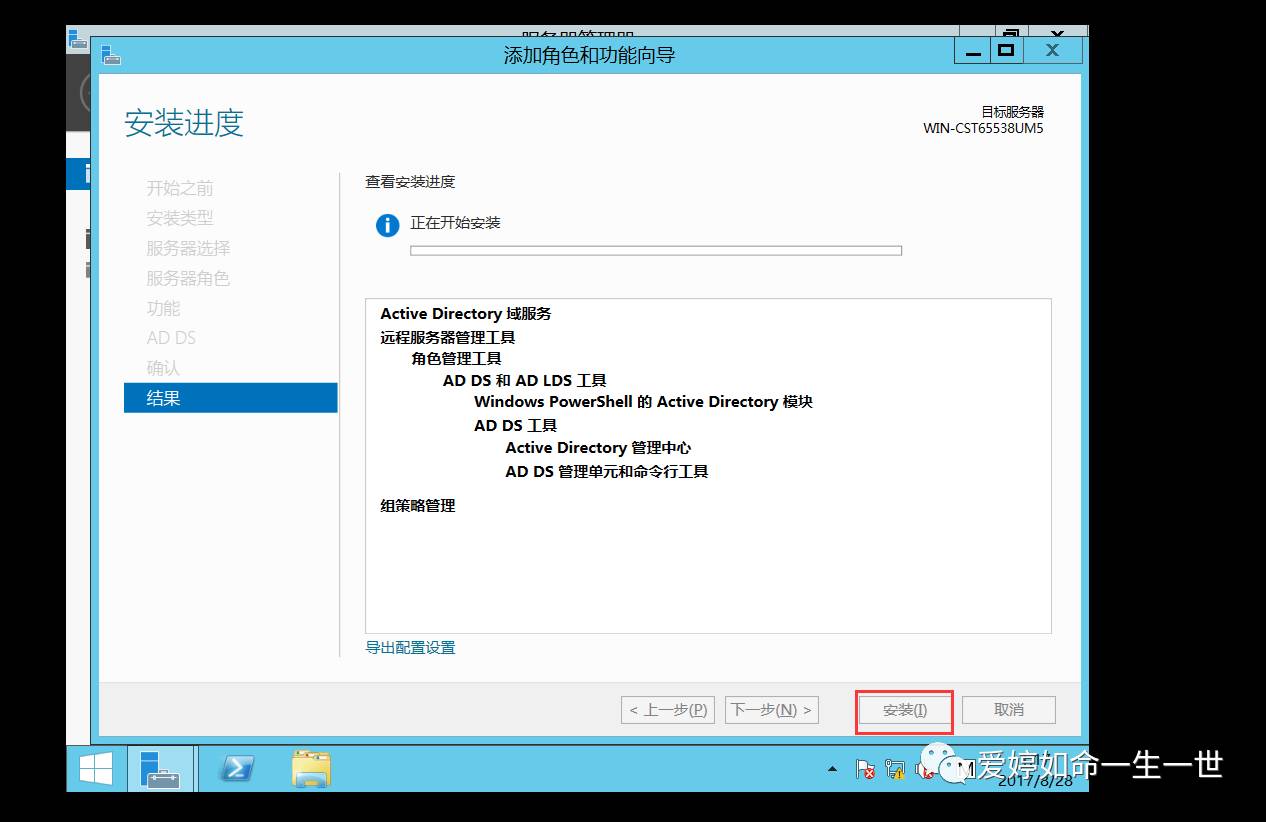Click the 角色管理工具 entry

point(456,358)
